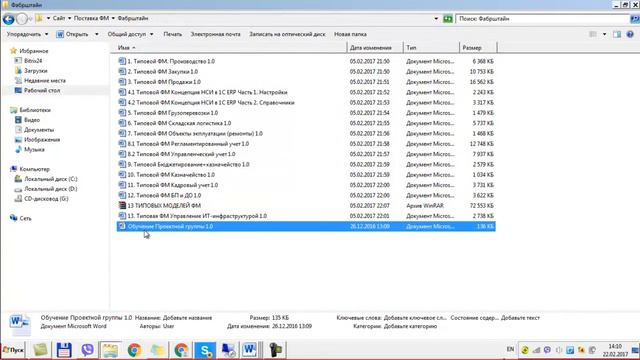Click the icon of 5. Типовой ФМ Грузоперевозки

[x=122, y=113]
